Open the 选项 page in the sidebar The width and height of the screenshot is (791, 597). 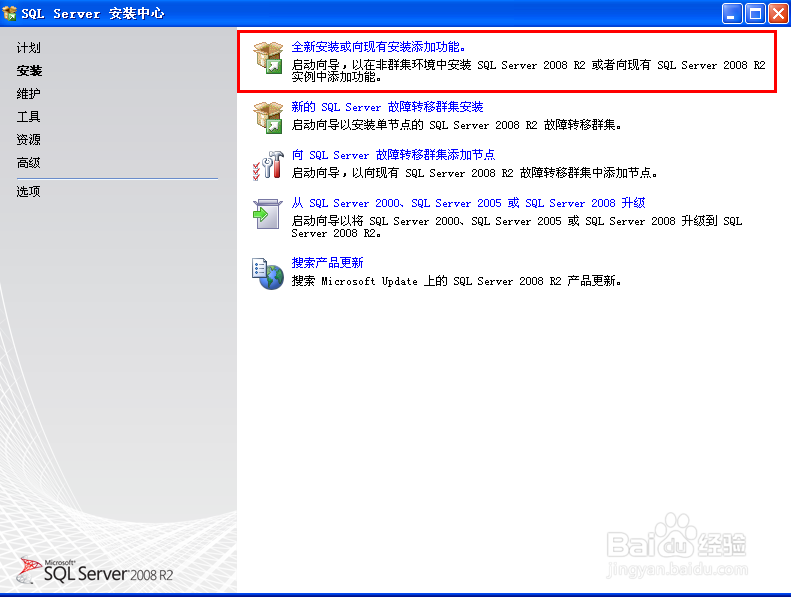[28, 192]
